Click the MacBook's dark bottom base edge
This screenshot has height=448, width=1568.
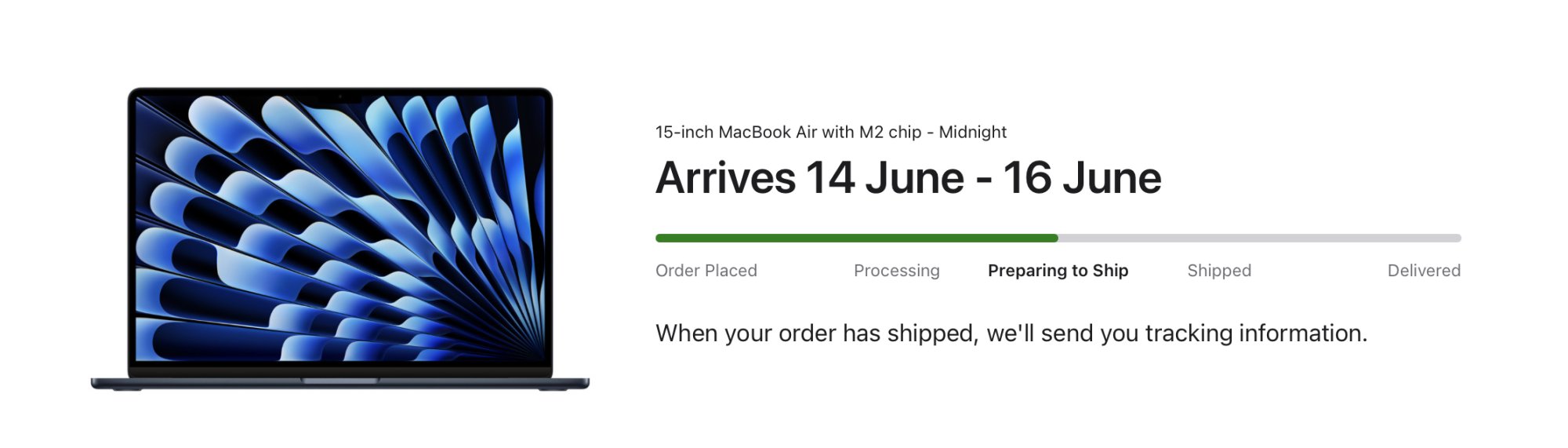coord(339,383)
